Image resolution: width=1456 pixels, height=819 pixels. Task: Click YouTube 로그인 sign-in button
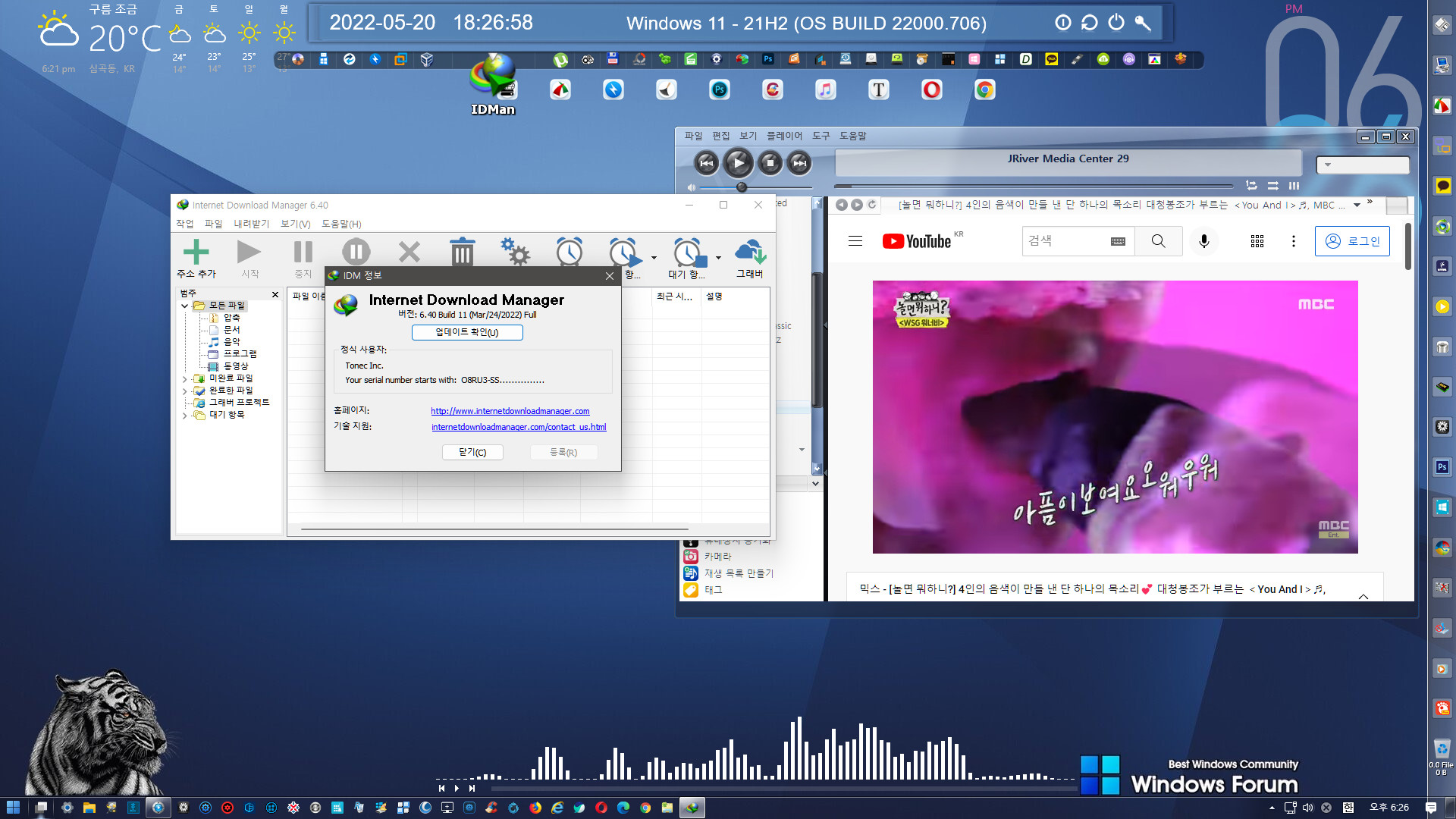1352,241
